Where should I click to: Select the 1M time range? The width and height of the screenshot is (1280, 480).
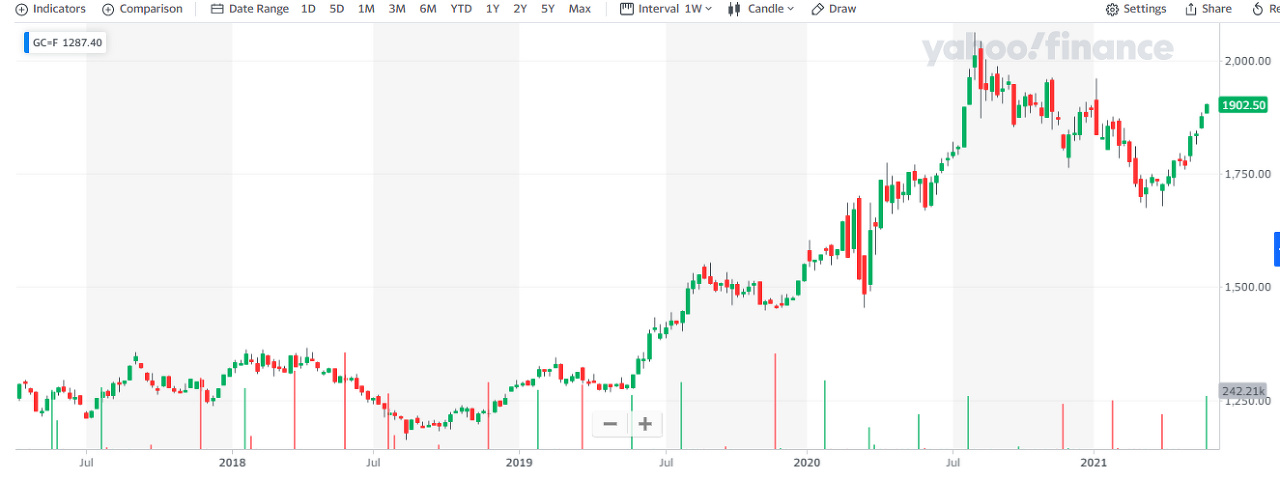366,9
